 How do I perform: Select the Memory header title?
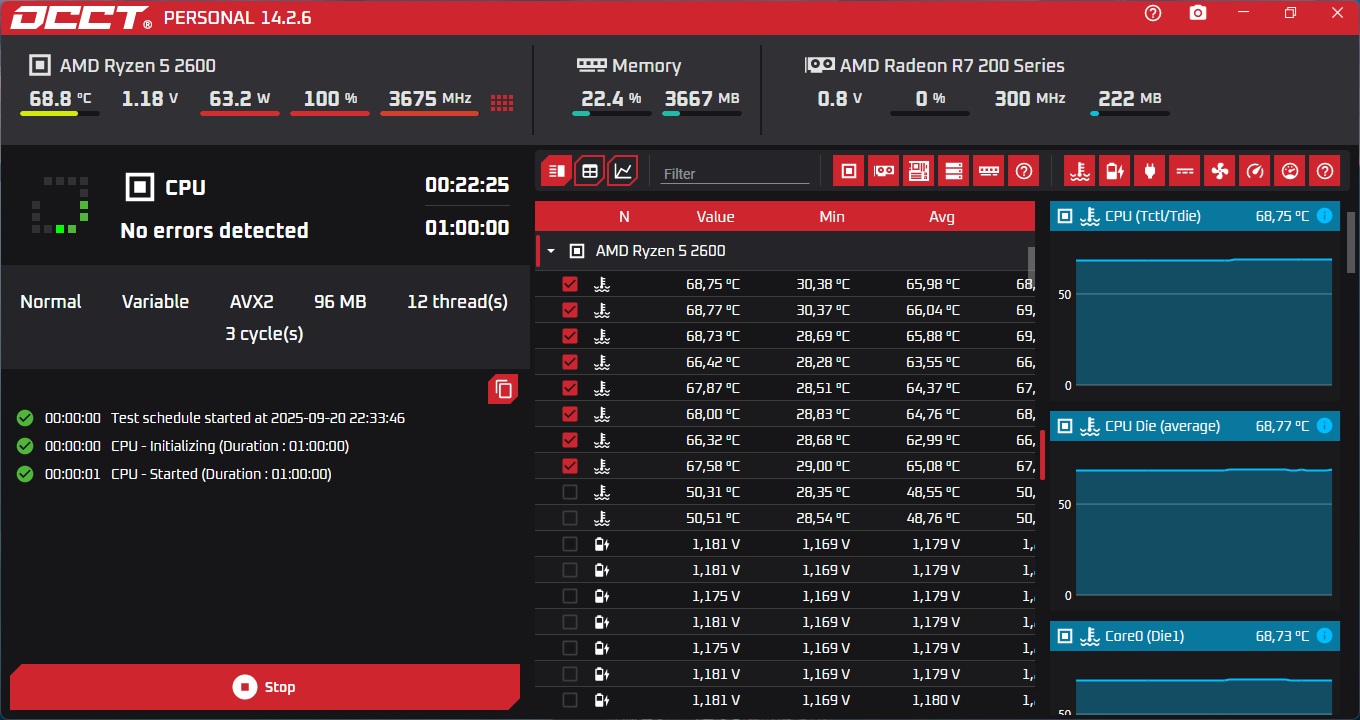point(646,66)
